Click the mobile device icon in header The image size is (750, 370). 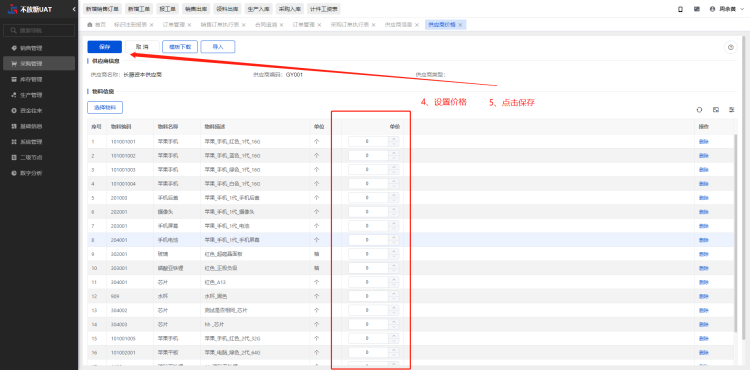click(680, 9)
